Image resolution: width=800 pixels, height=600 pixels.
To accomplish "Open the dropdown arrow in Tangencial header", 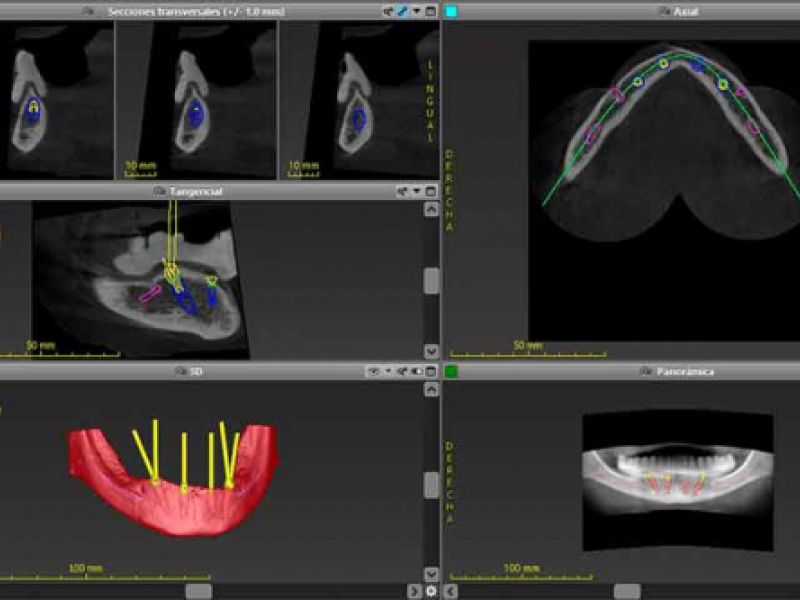I will coord(416,191).
